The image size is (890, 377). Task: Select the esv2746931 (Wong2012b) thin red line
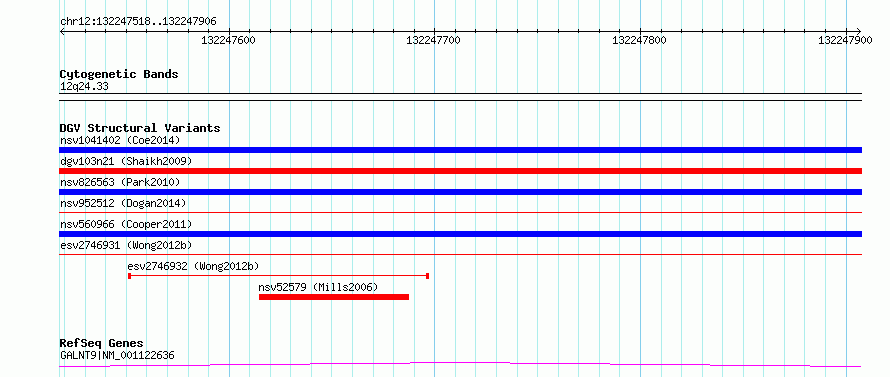(x=460, y=255)
